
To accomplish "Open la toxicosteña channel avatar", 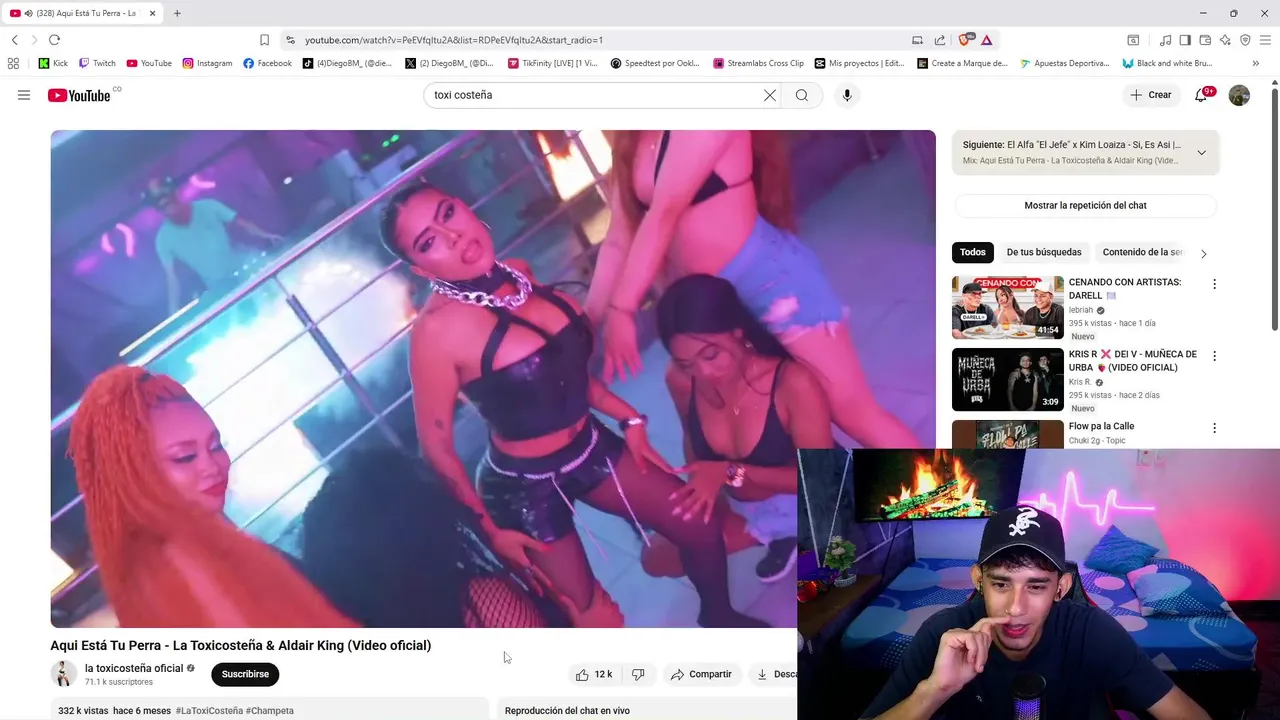I will click(64, 674).
